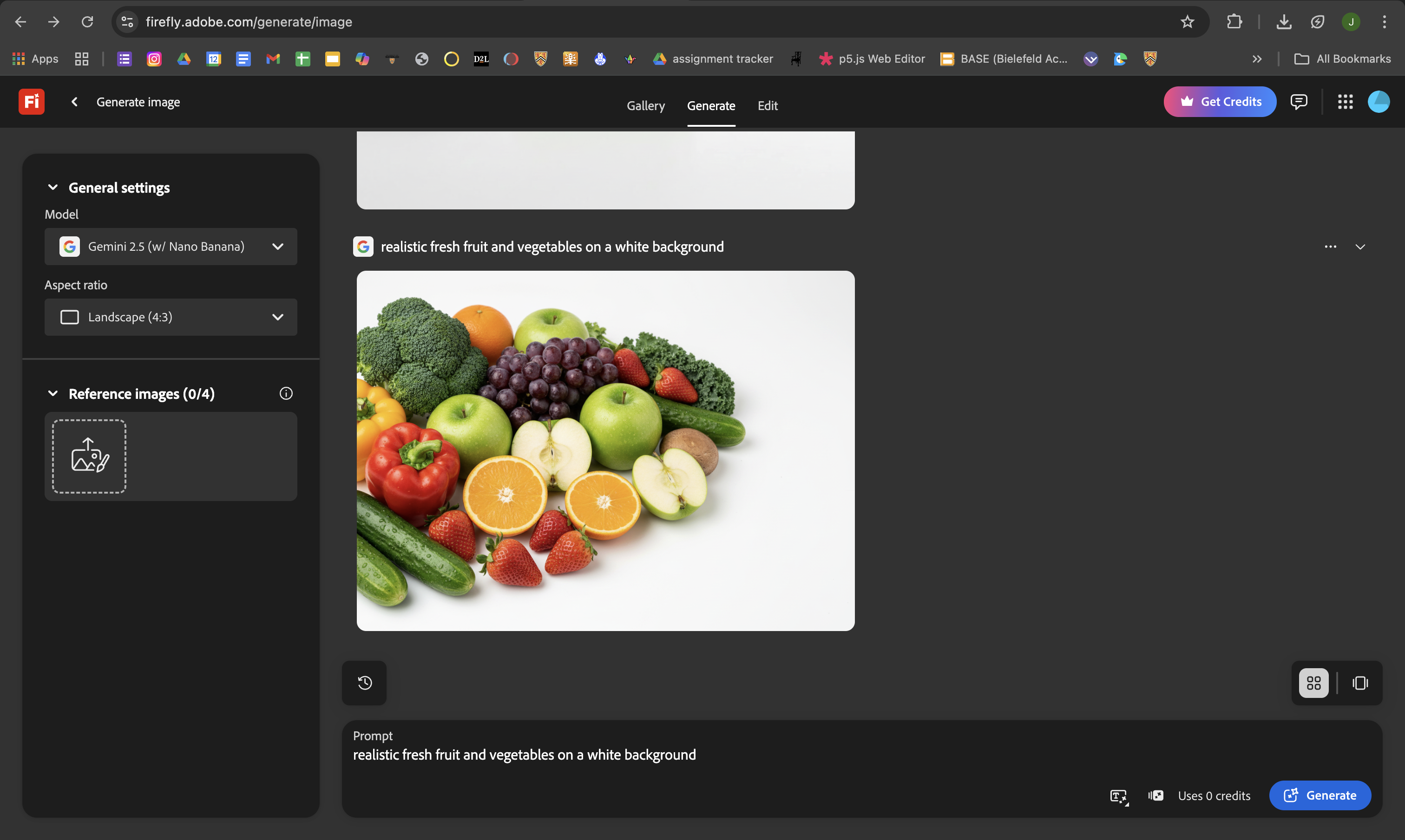Open the tab groups grid icon in bookmarks

click(x=82, y=59)
